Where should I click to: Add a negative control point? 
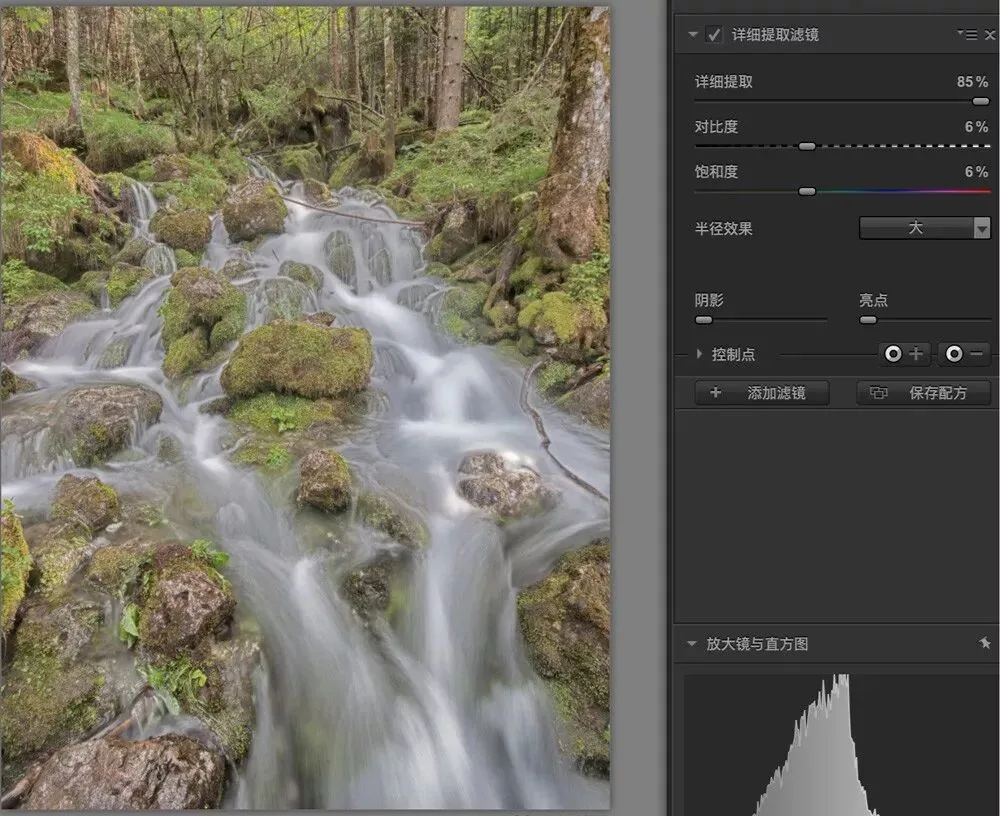[964, 353]
